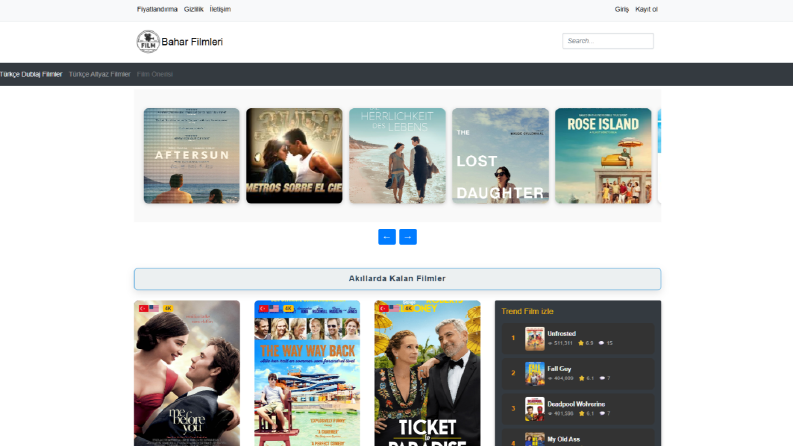Screen dimensions: 793x446
Task: Advance carousel with right arrow button
Action: click(x=408, y=237)
